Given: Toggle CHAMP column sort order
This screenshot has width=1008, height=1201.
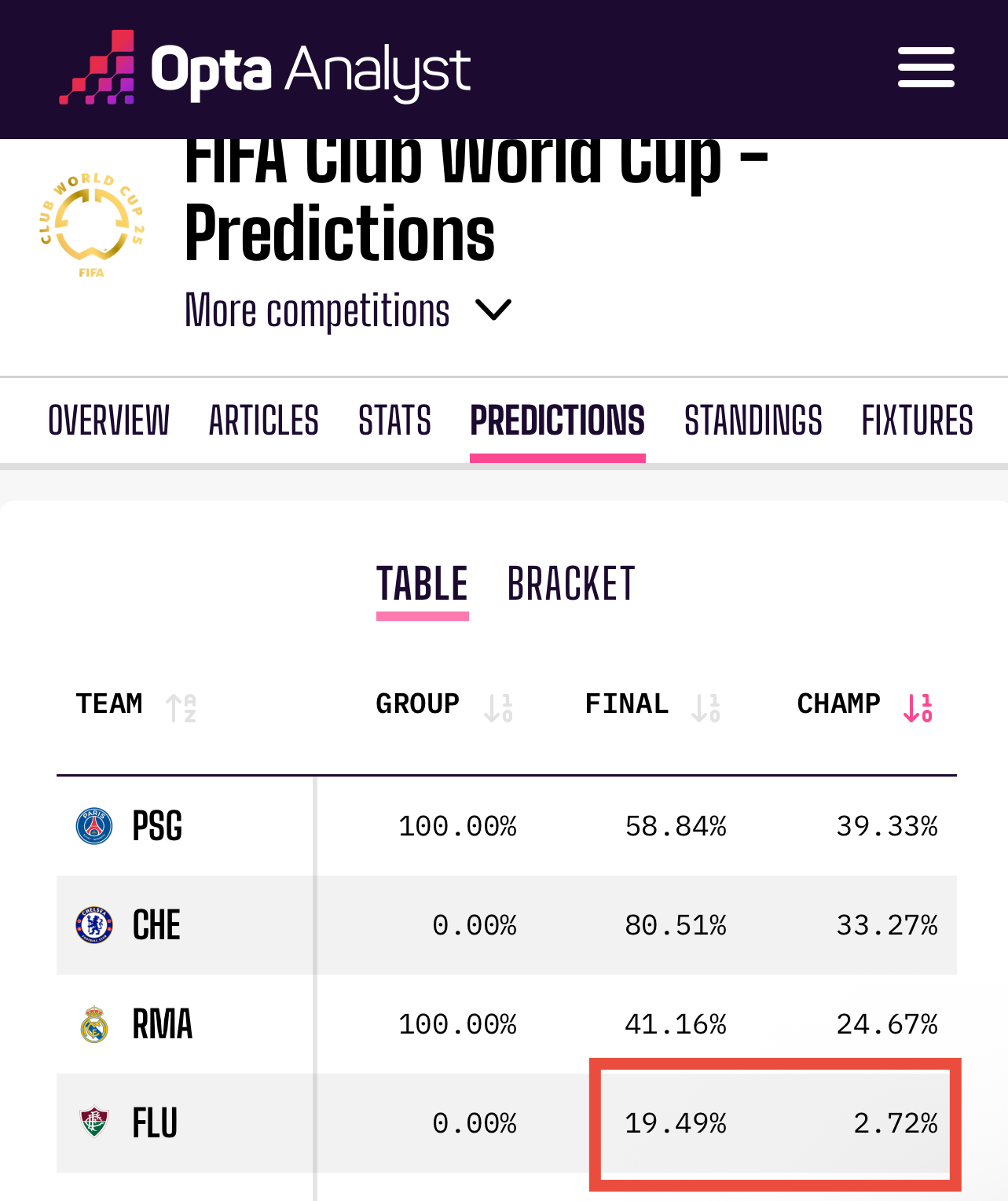Looking at the screenshot, I should (918, 707).
